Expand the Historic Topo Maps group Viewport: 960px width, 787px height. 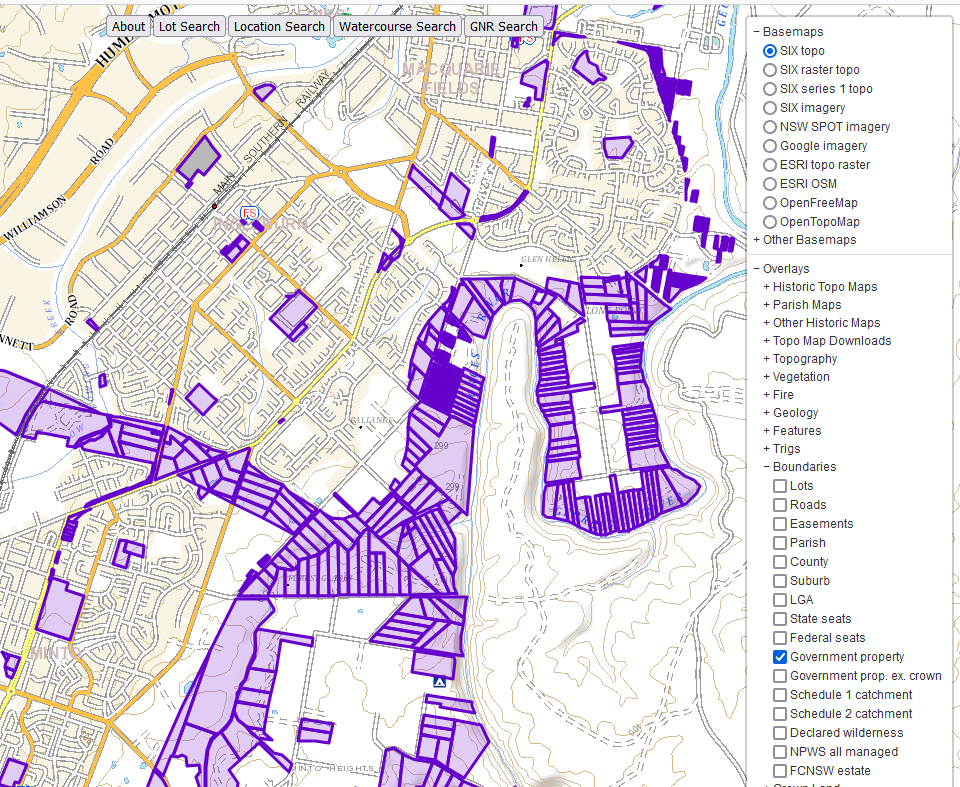click(820, 287)
